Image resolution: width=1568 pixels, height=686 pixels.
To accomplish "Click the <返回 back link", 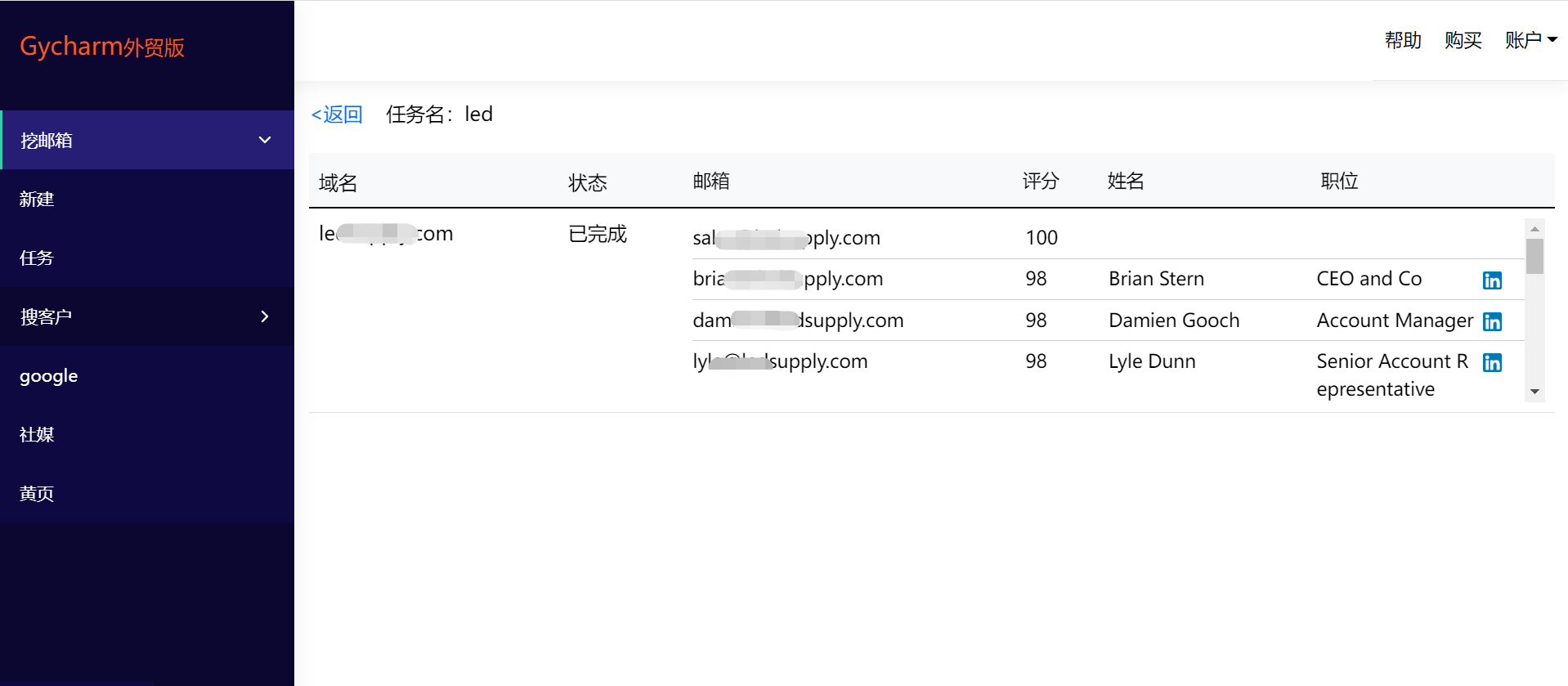I will tap(337, 114).
